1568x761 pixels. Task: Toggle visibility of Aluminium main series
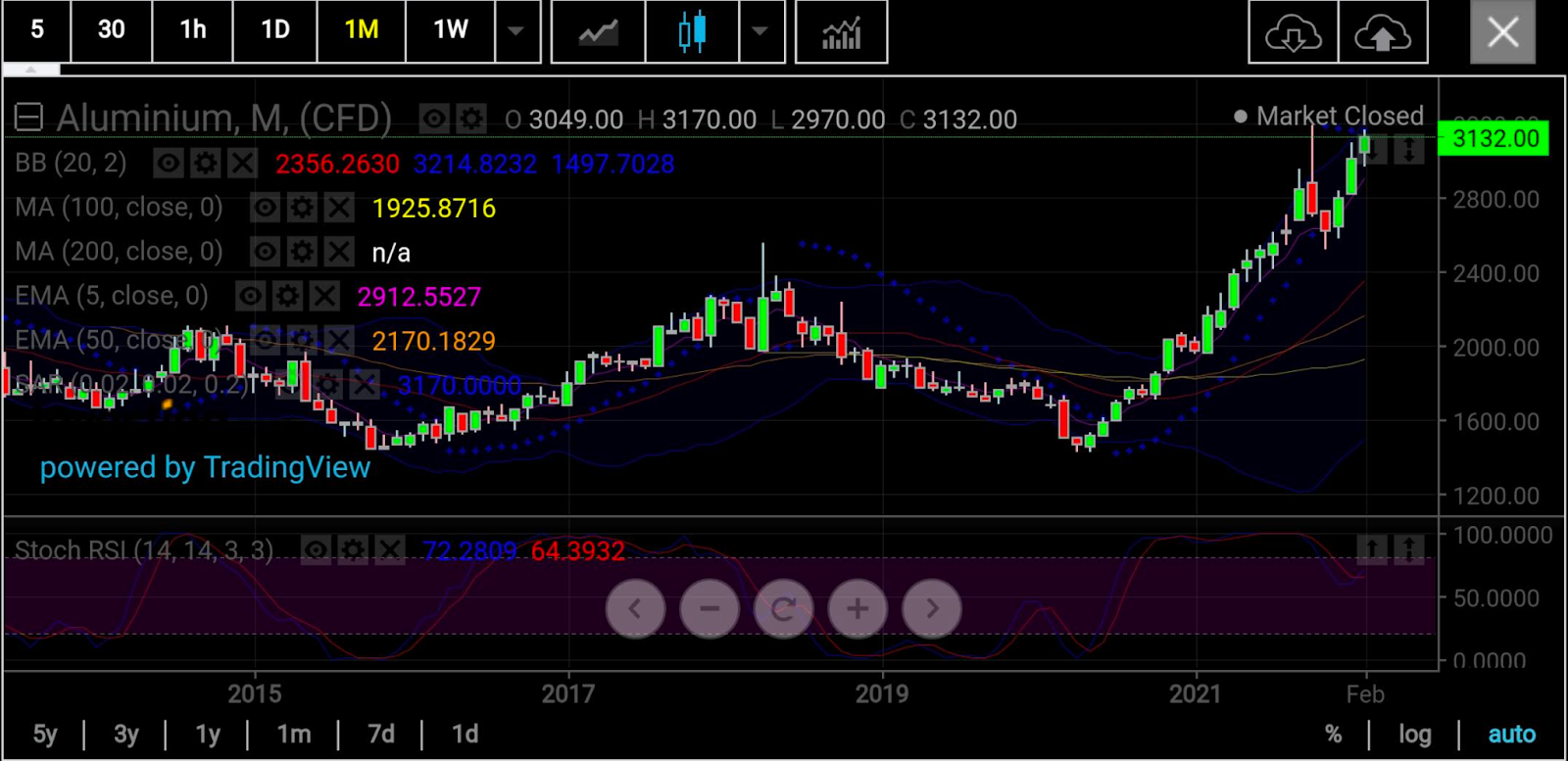point(434,119)
